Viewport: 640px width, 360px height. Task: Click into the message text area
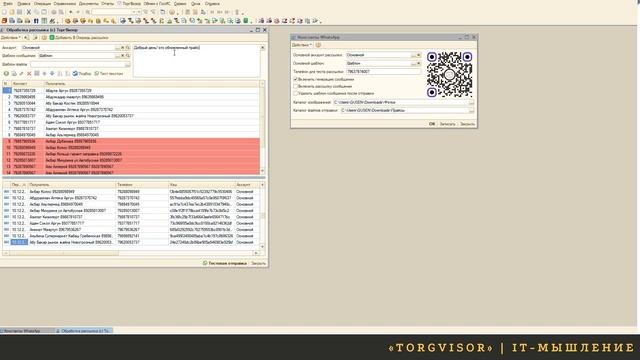coord(196,61)
